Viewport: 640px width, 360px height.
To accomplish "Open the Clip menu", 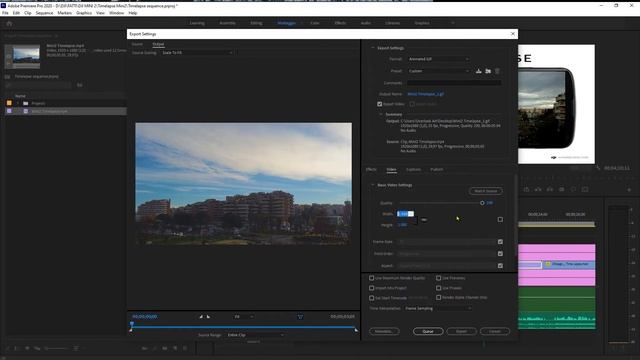I will click(x=28, y=13).
